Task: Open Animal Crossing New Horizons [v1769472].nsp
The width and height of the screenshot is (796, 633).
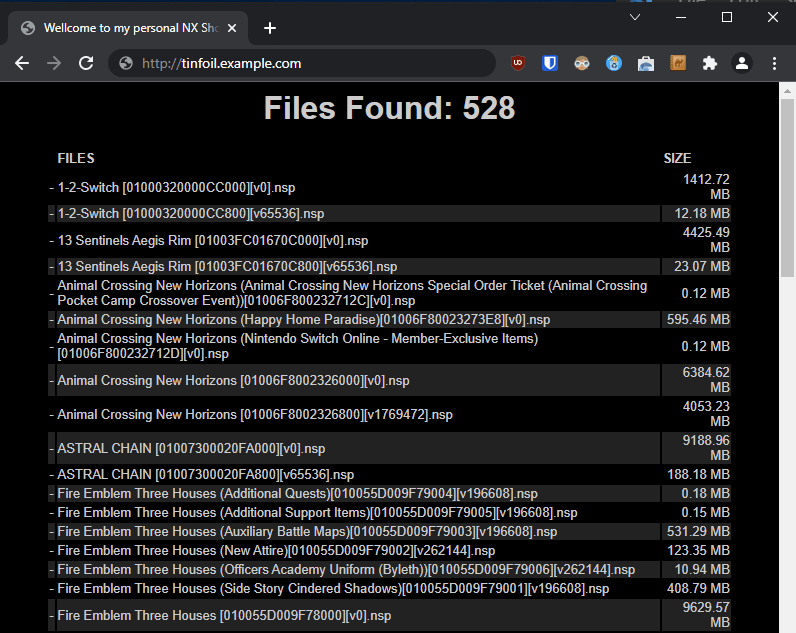Action: pyautogui.click(x=255, y=414)
